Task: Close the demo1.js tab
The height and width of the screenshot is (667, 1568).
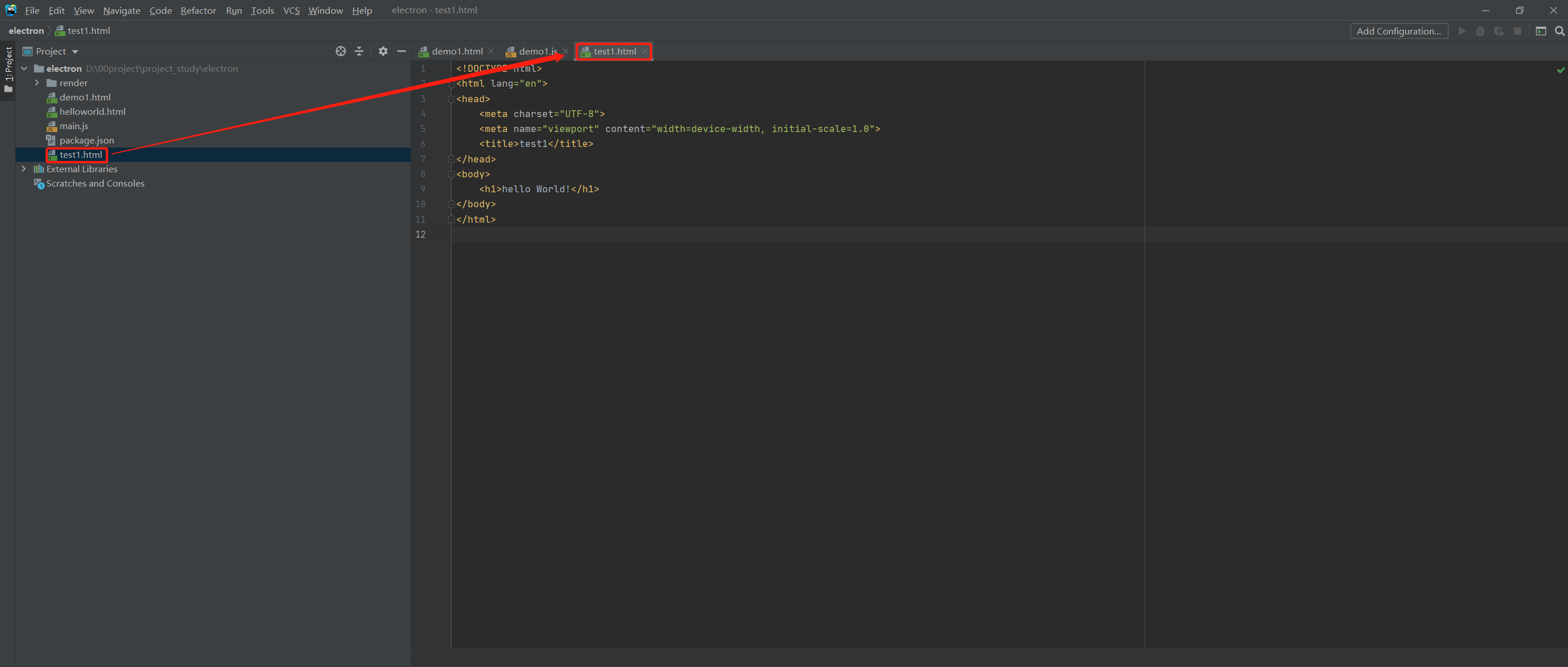Action: pyautogui.click(x=566, y=51)
